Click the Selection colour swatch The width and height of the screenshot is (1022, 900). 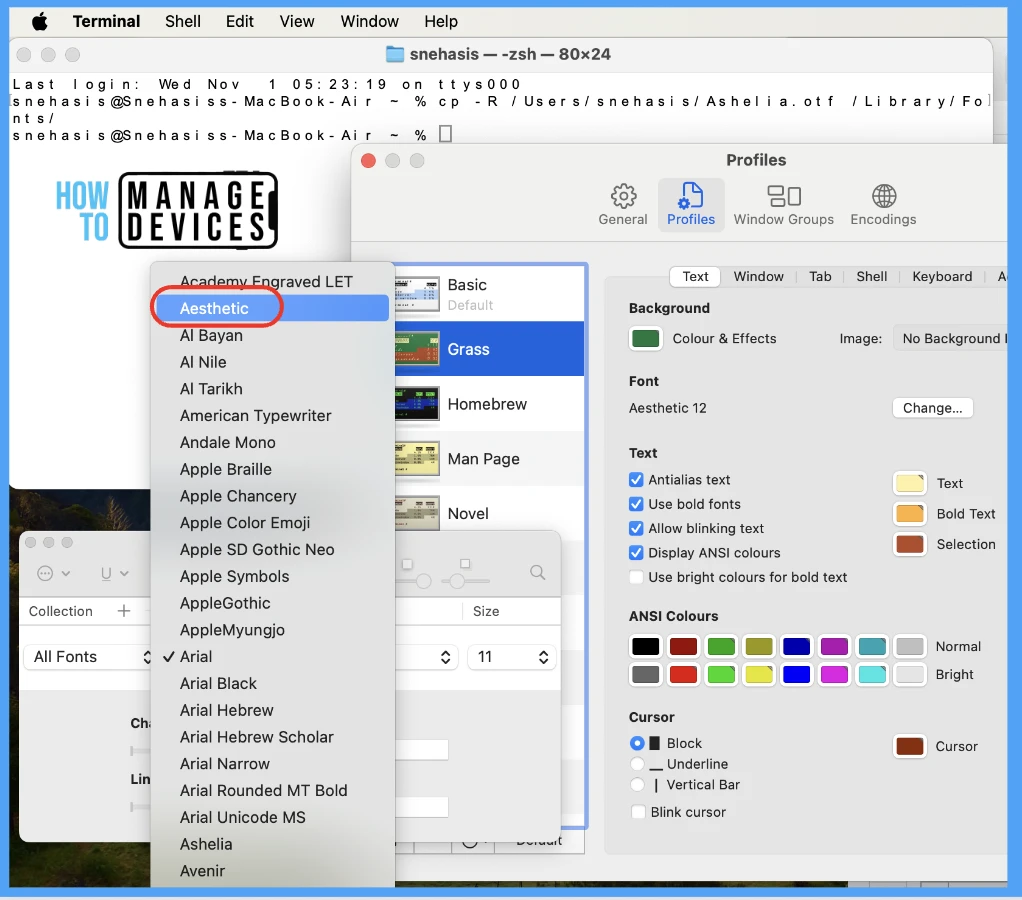(909, 544)
